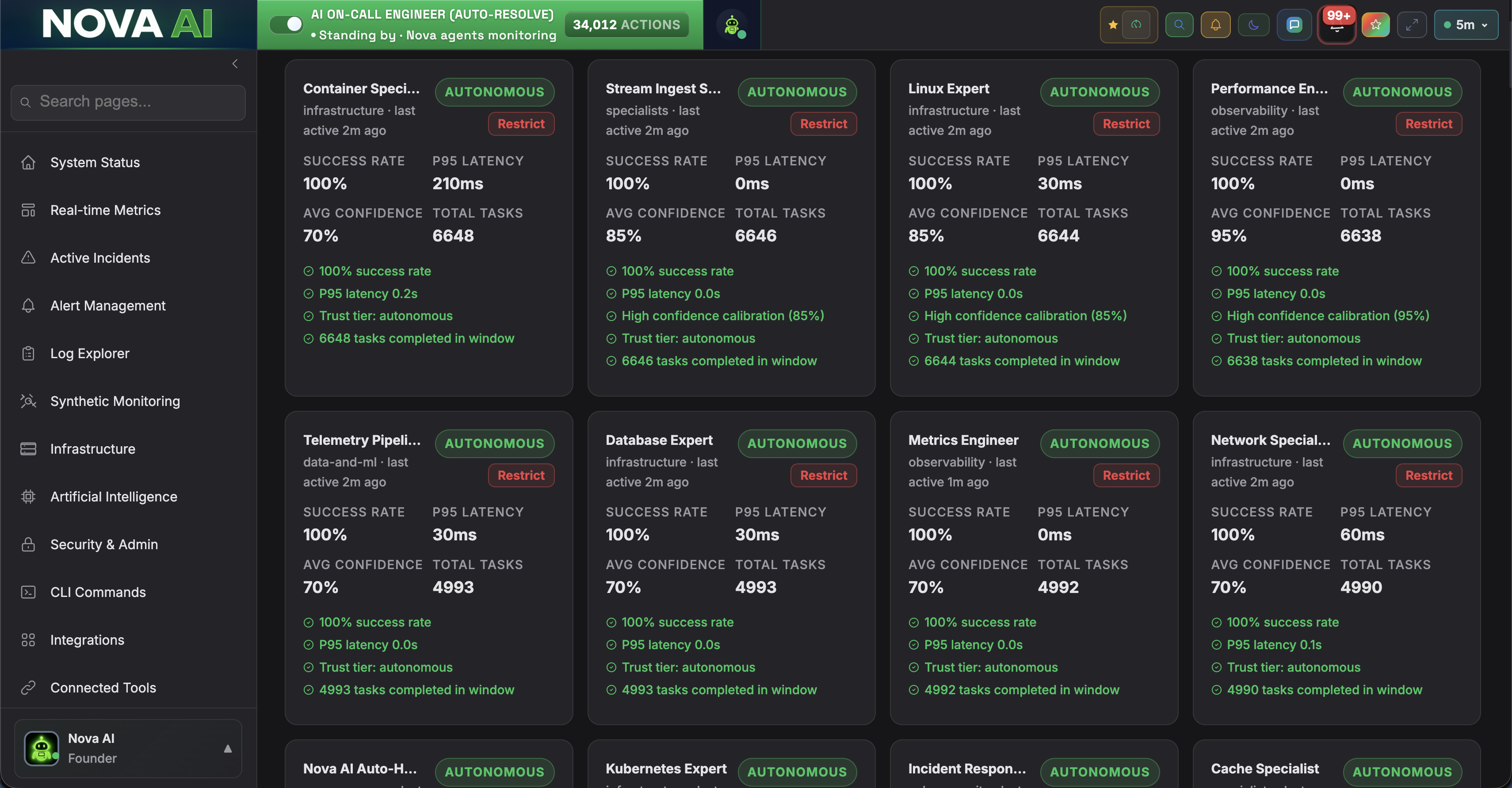Restrict the Telemetry Pipeline agent
Viewport: 1512px width, 788px height.
[521, 476]
